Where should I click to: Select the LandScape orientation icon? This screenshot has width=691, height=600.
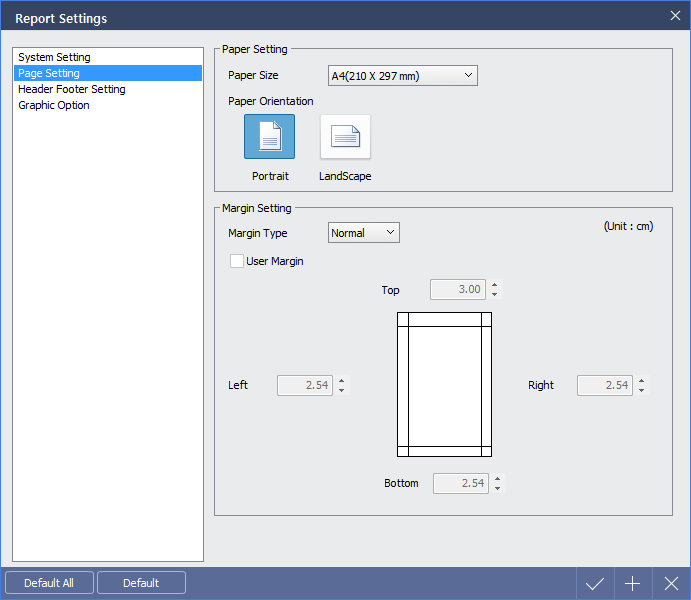pyautogui.click(x=345, y=137)
